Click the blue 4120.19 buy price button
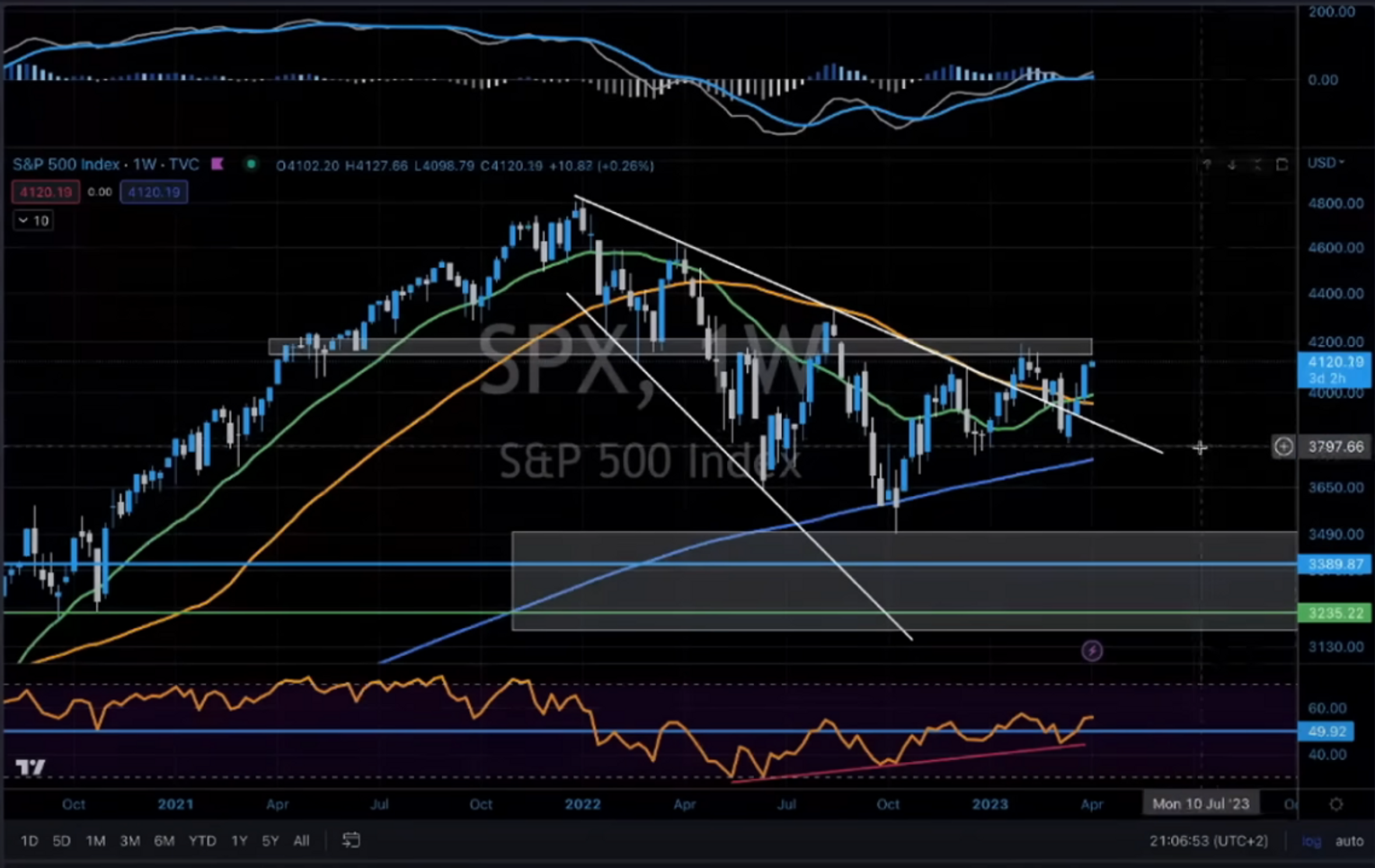Screen dimensions: 1375x868 point(154,192)
